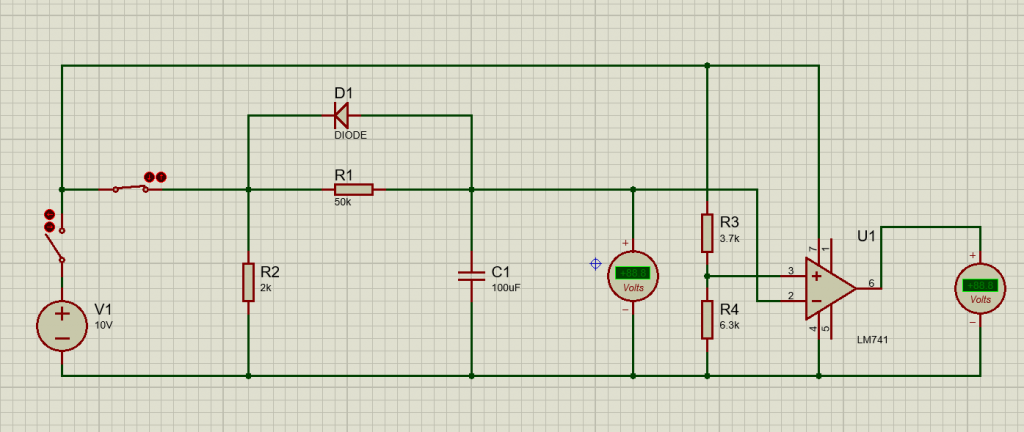Click the DIODE value text below D1
Viewport: 1024px width, 432px height.
tap(350, 133)
